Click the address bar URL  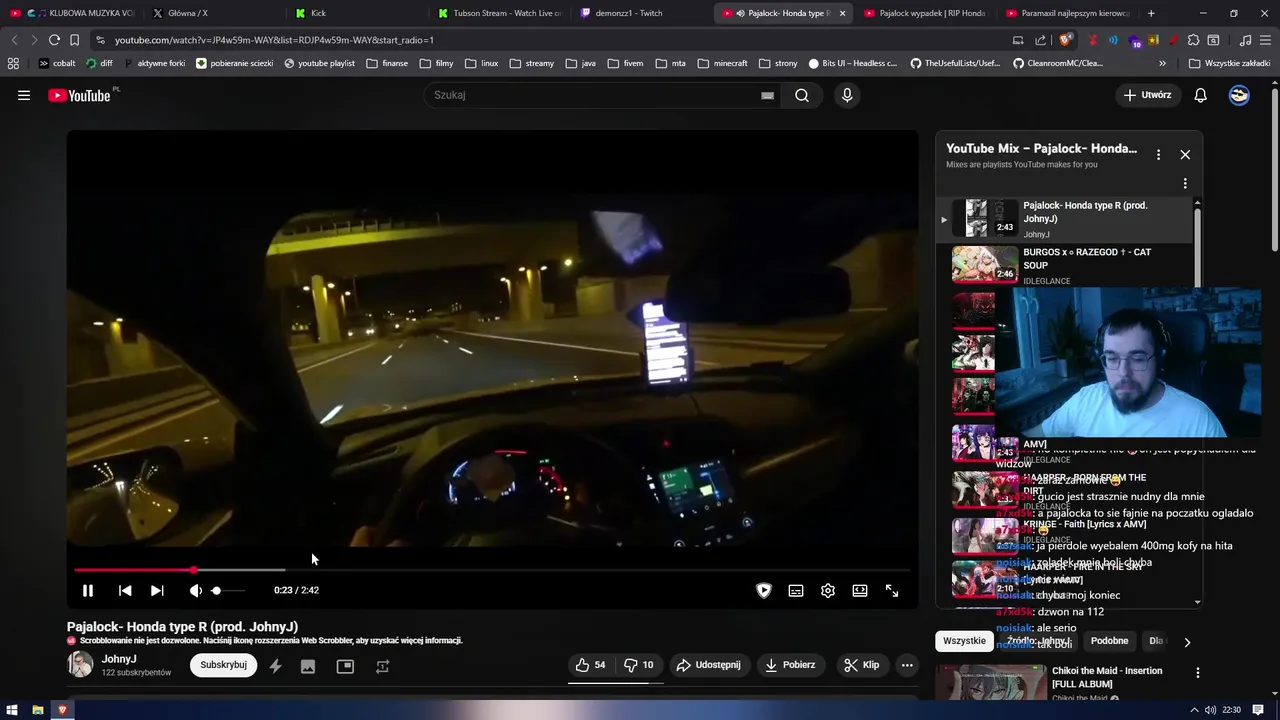[x=274, y=40]
